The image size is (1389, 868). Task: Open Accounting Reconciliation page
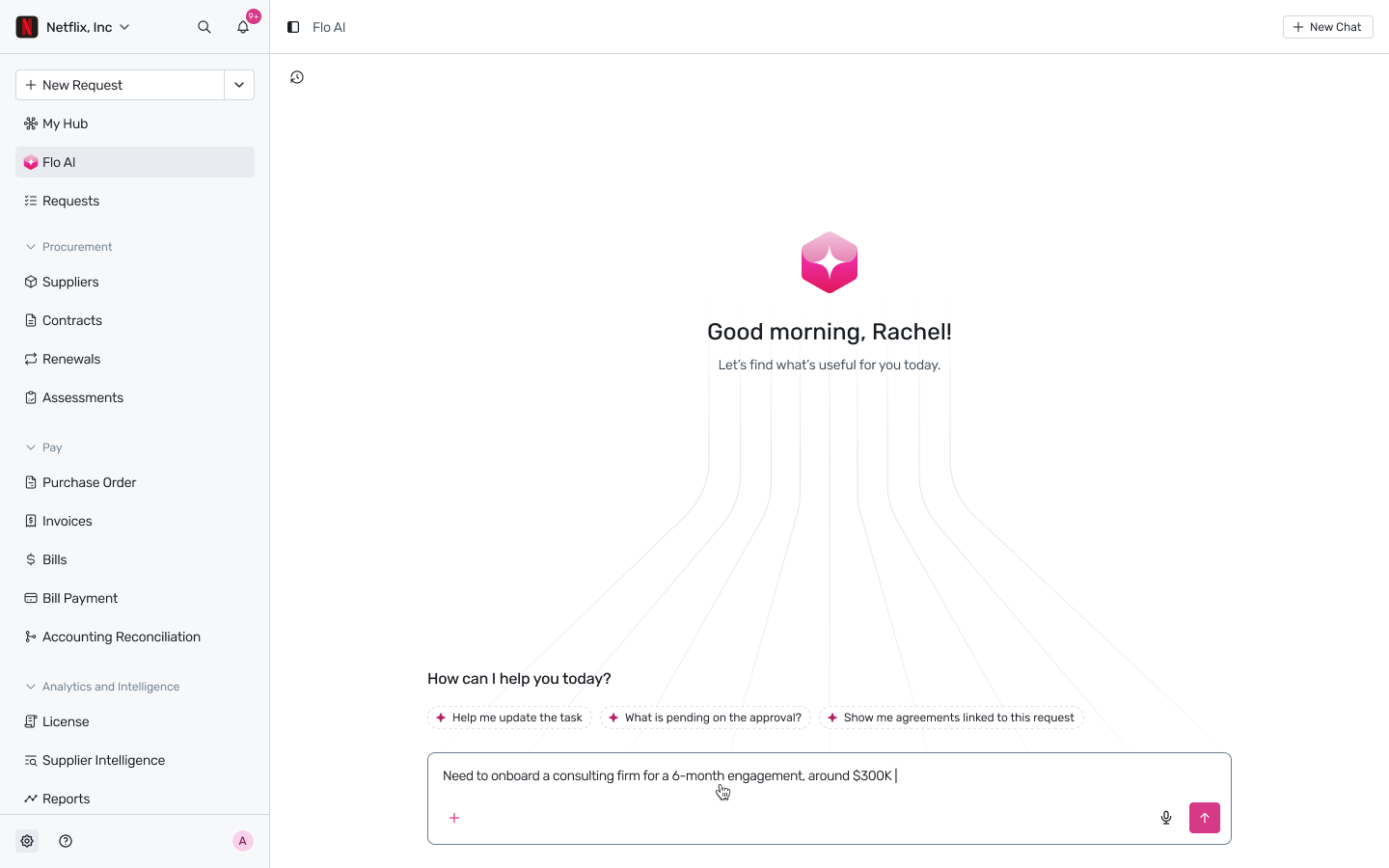pos(135,637)
